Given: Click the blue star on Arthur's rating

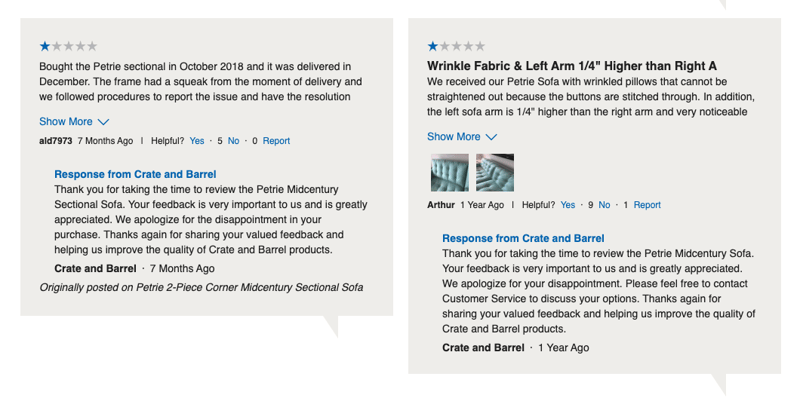Looking at the screenshot, I should coord(433,46).
